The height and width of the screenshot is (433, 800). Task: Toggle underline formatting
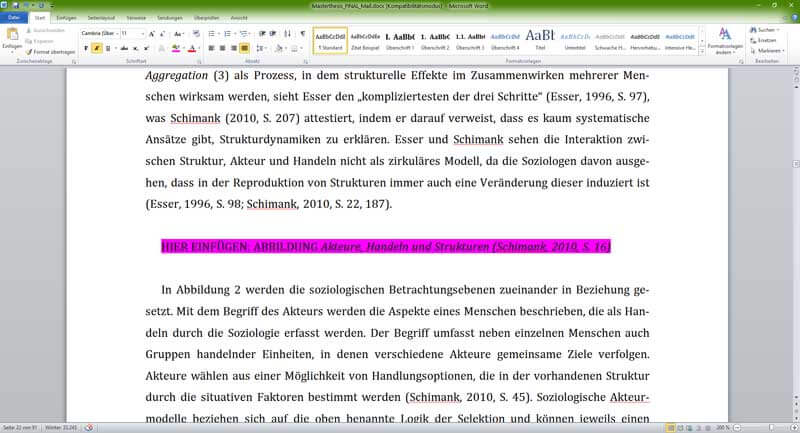pos(108,48)
